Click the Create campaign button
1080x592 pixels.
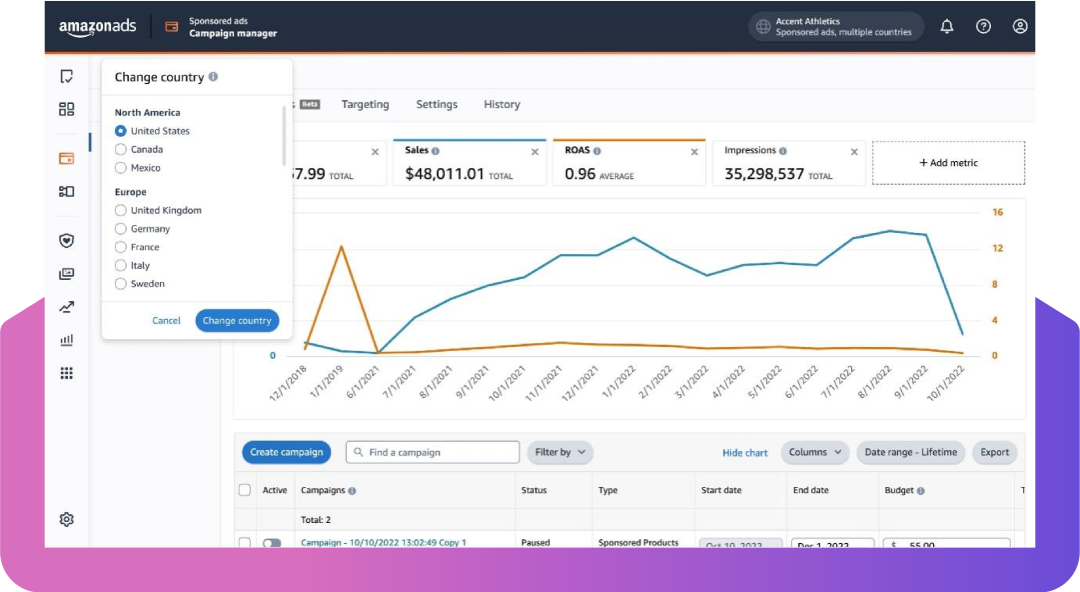click(x=287, y=452)
